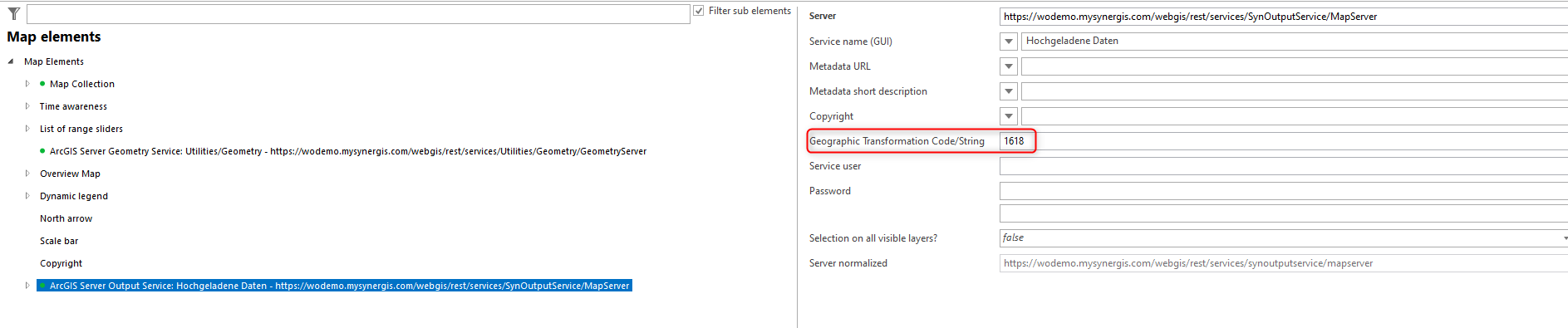Expand the List of range sliders node
The width and height of the screenshot is (1568, 328).
[x=27, y=129]
